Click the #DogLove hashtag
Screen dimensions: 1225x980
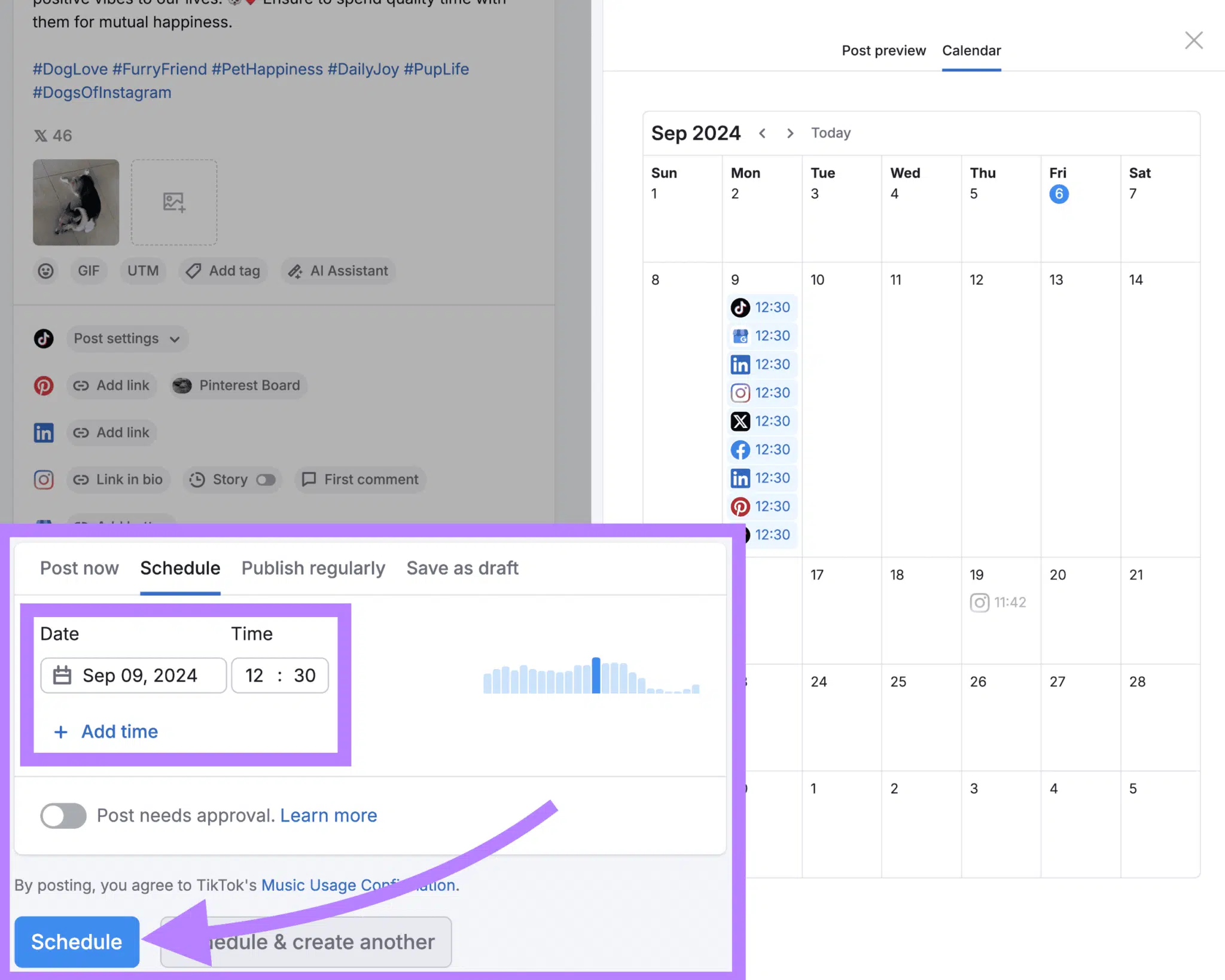coord(70,69)
